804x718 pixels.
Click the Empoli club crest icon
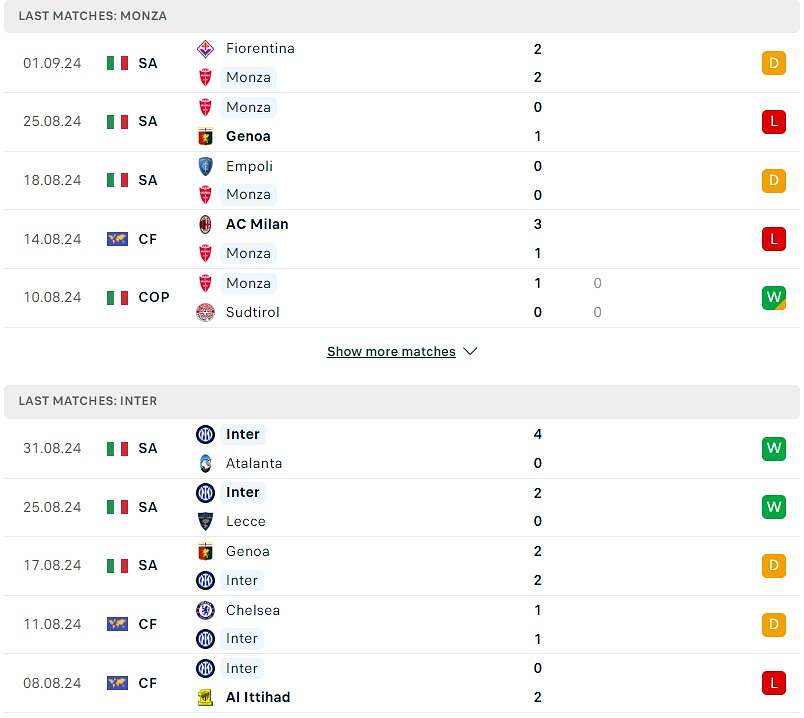[x=205, y=166]
